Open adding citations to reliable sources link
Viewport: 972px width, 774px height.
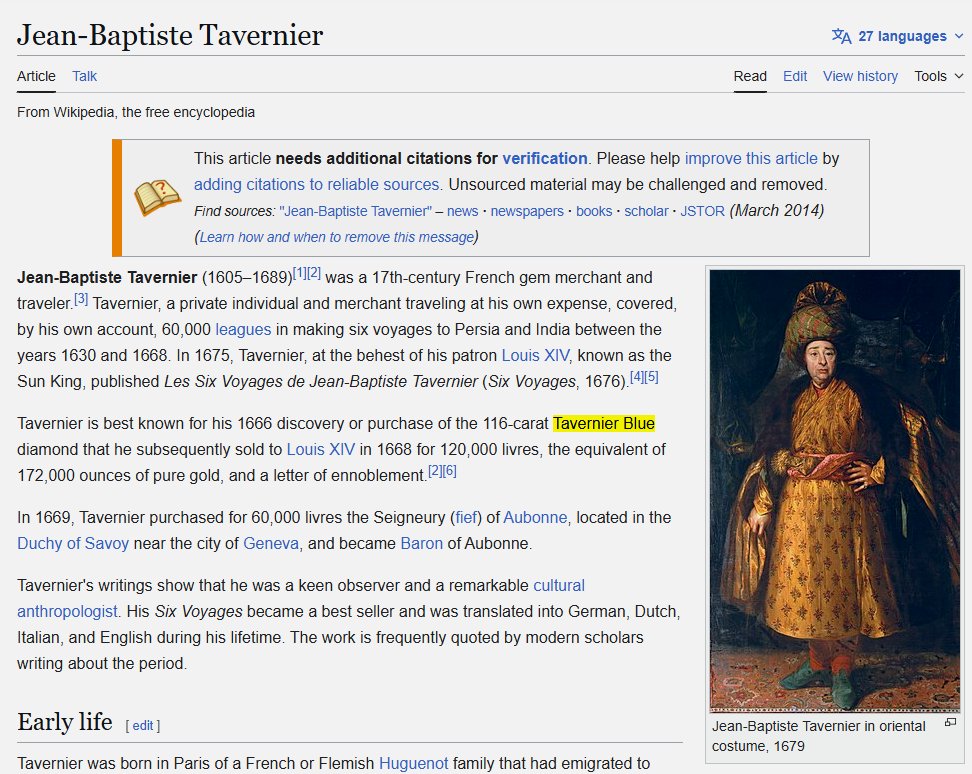(x=317, y=185)
